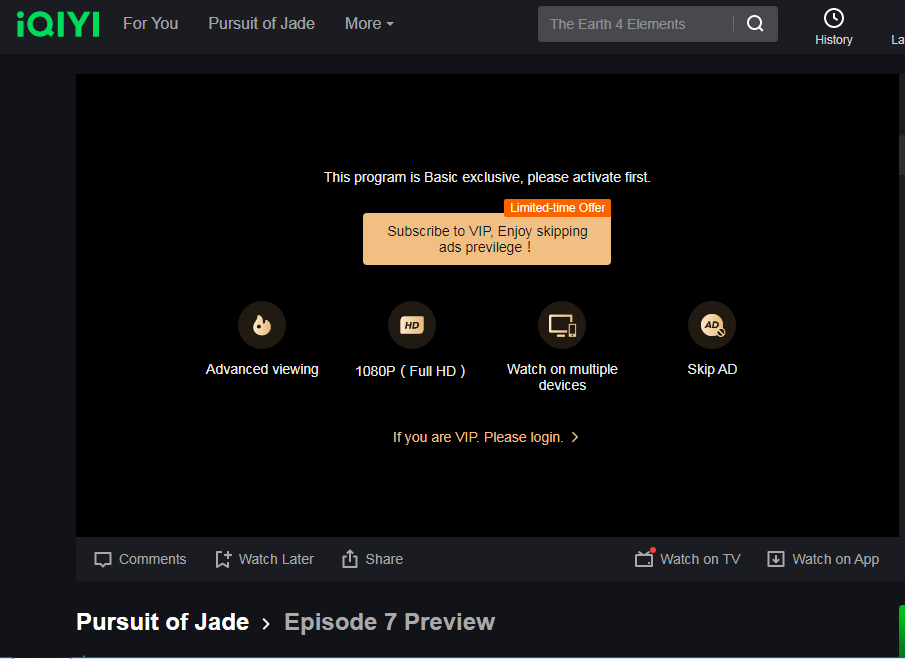Click the Limited-time Offer badge
The width and height of the screenshot is (905, 663).
click(x=557, y=208)
